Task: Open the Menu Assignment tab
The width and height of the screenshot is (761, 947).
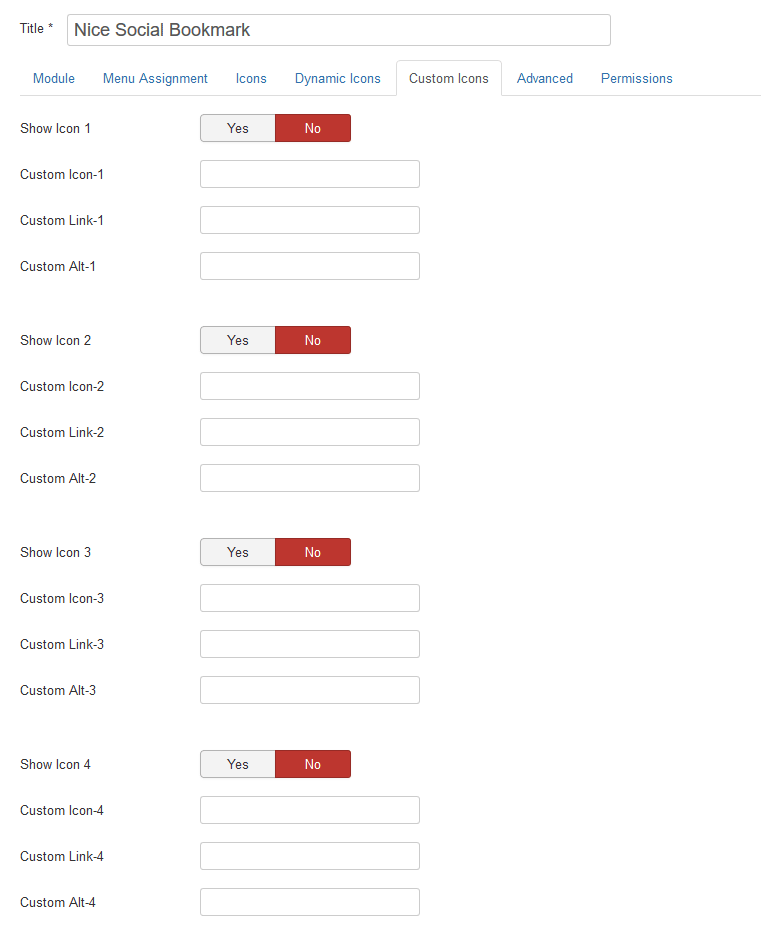Action: (x=155, y=78)
